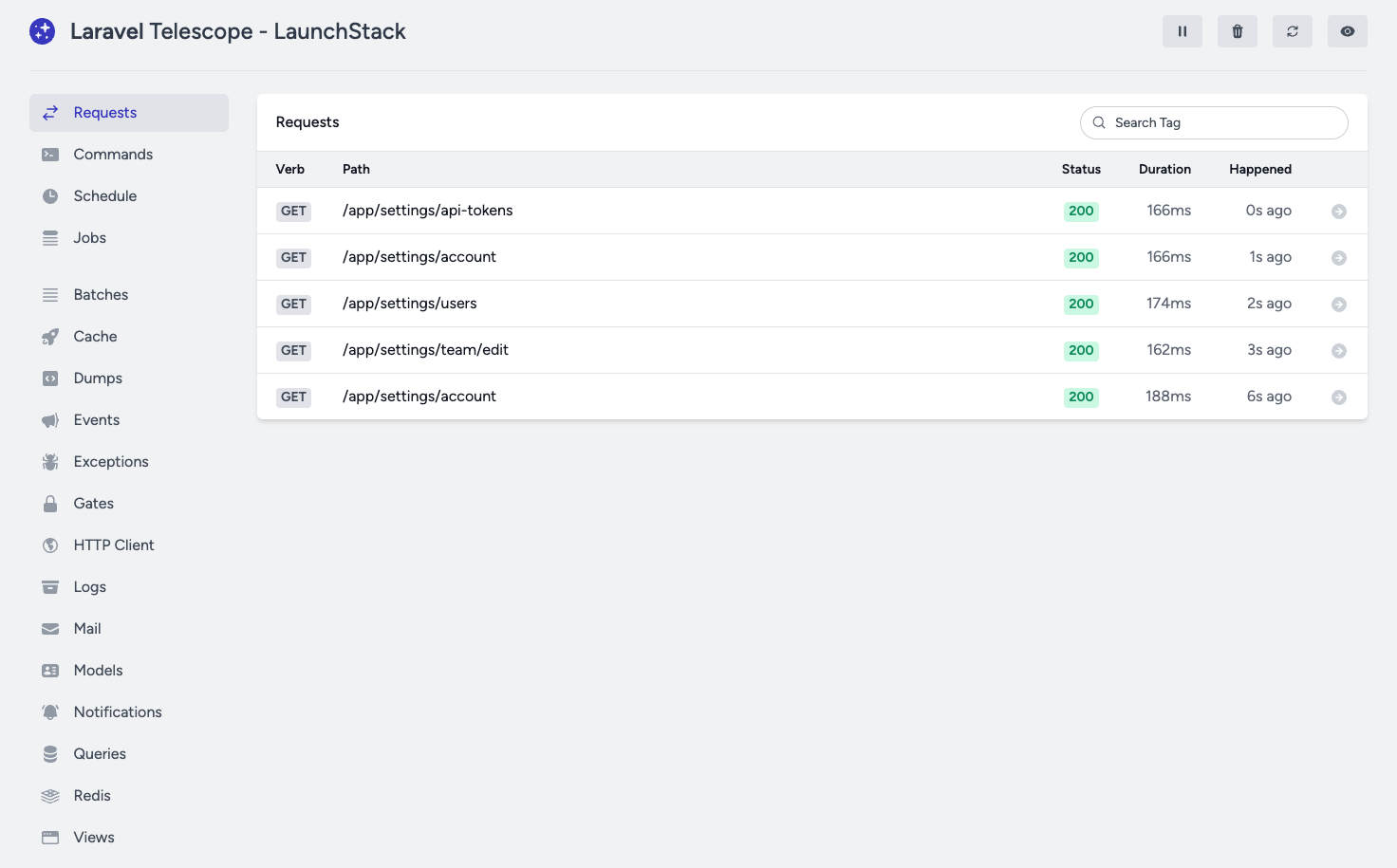View details arrow for /app/settings/api-tokens request
Image resolution: width=1397 pixels, height=868 pixels.
click(x=1338, y=212)
